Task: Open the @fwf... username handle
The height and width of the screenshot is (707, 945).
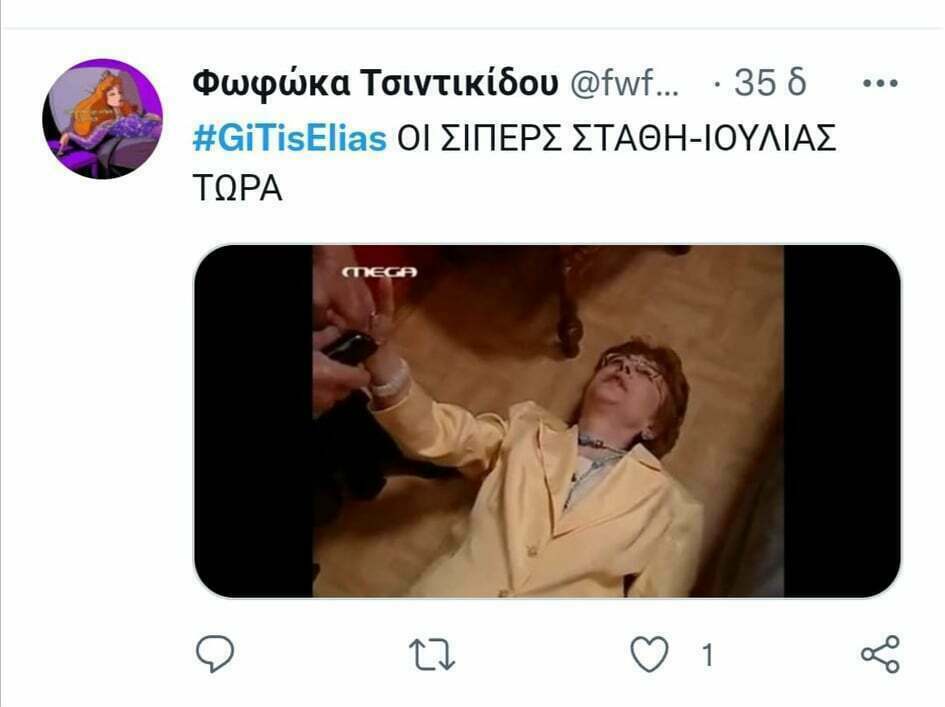Action: click(624, 83)
